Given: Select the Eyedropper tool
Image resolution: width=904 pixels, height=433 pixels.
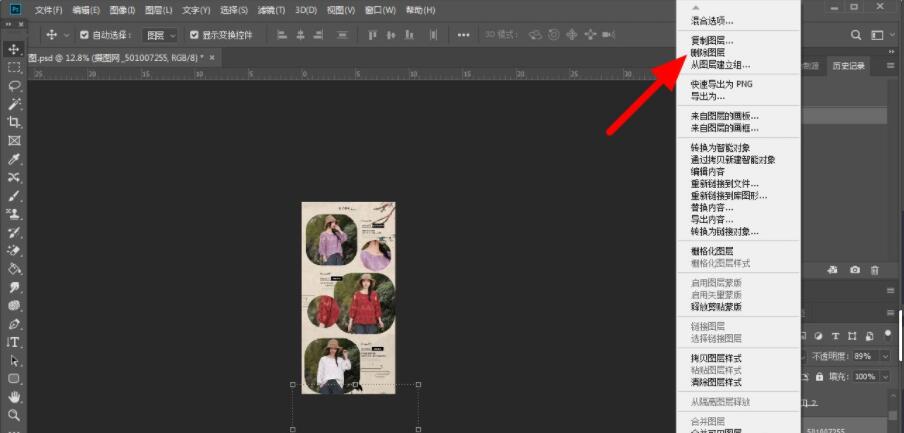Looking at the screenshot, I should click(x=14, y=159).
